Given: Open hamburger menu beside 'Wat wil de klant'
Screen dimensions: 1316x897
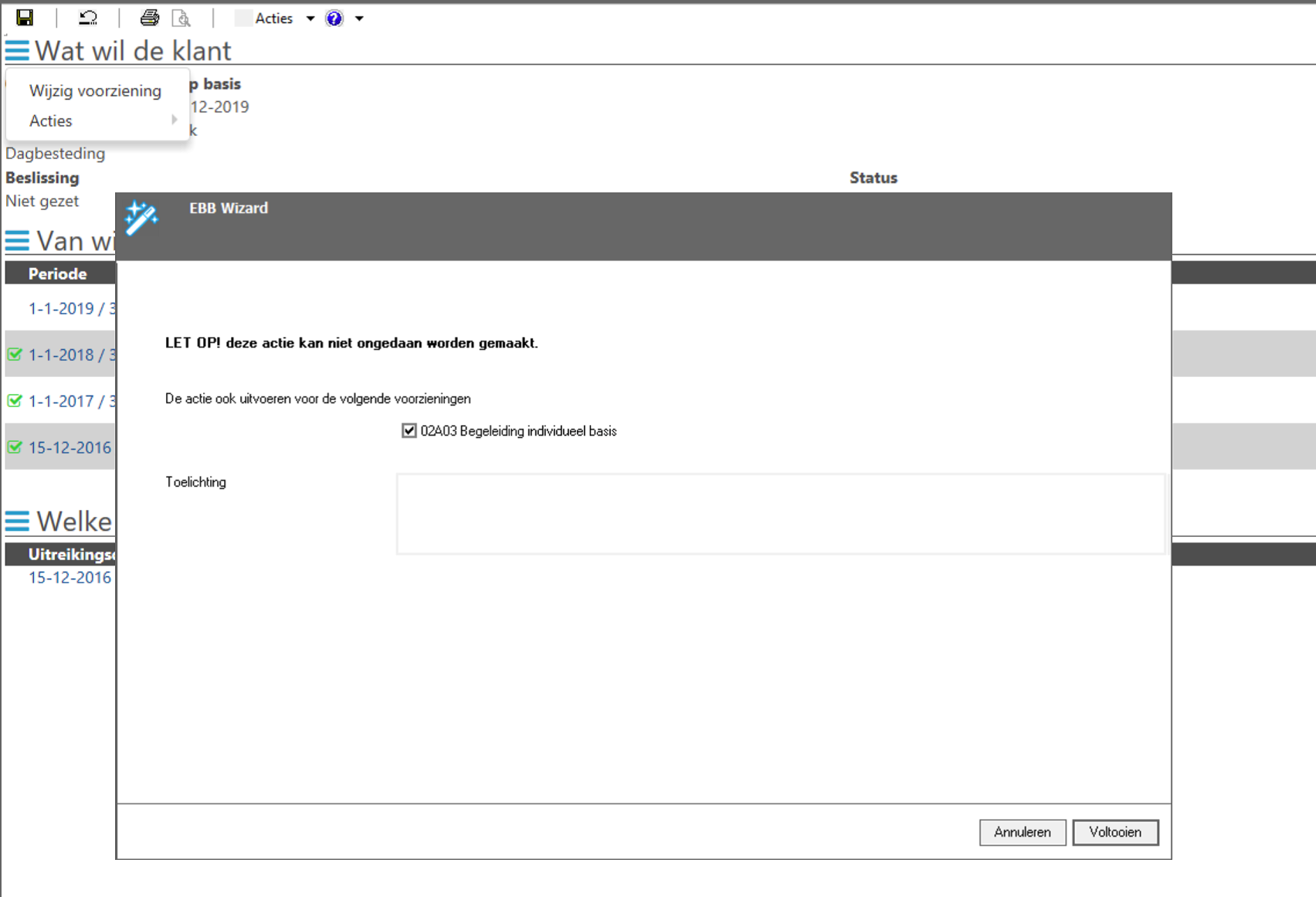Looking at the screenshot, I should 17,51.
